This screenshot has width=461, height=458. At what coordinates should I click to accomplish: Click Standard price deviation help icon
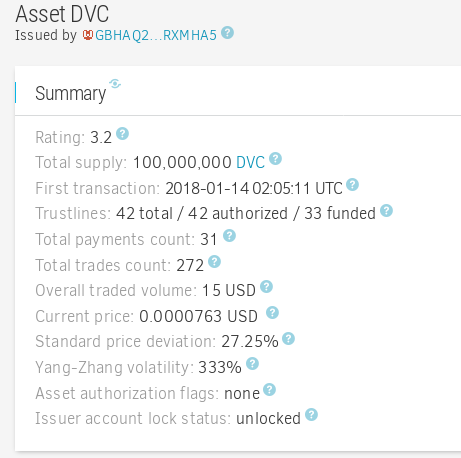pyautogui.click(x=288, y=338)
